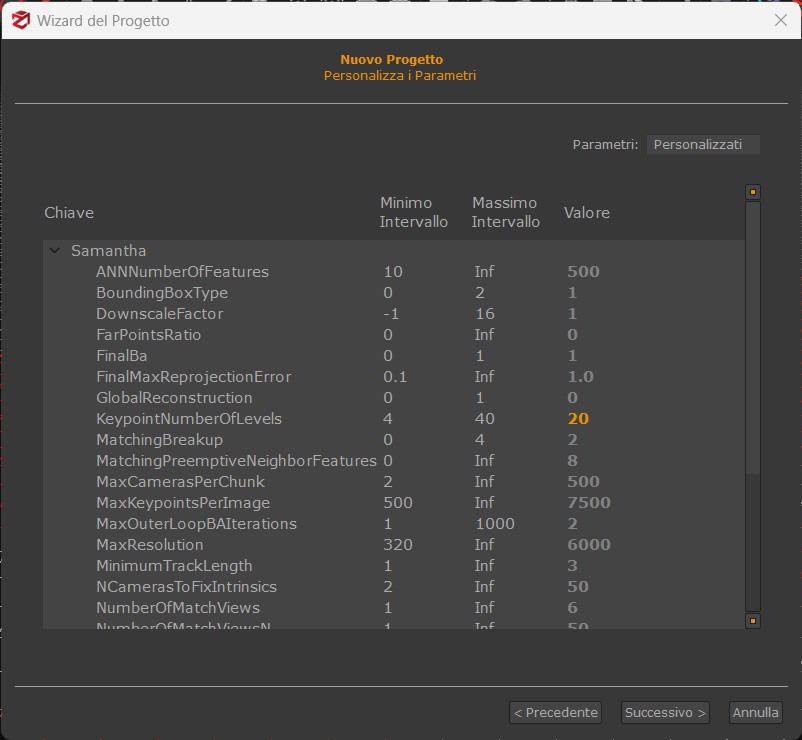Click the minimum -1 of DownscaleFactor
This screenshot has width=802, height=740.
(391, 313)
